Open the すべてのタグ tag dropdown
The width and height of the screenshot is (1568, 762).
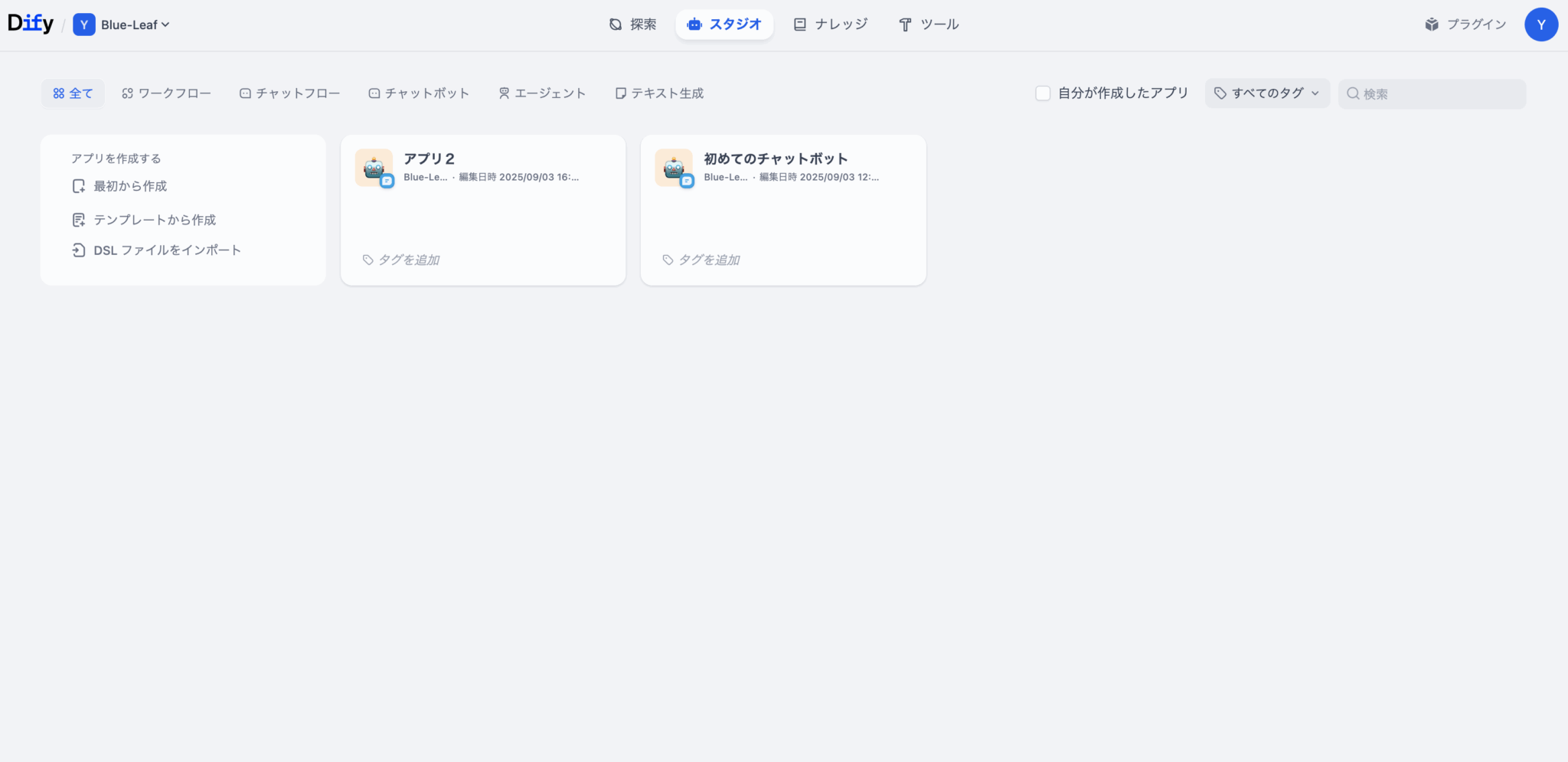[x=1266, y=93]
